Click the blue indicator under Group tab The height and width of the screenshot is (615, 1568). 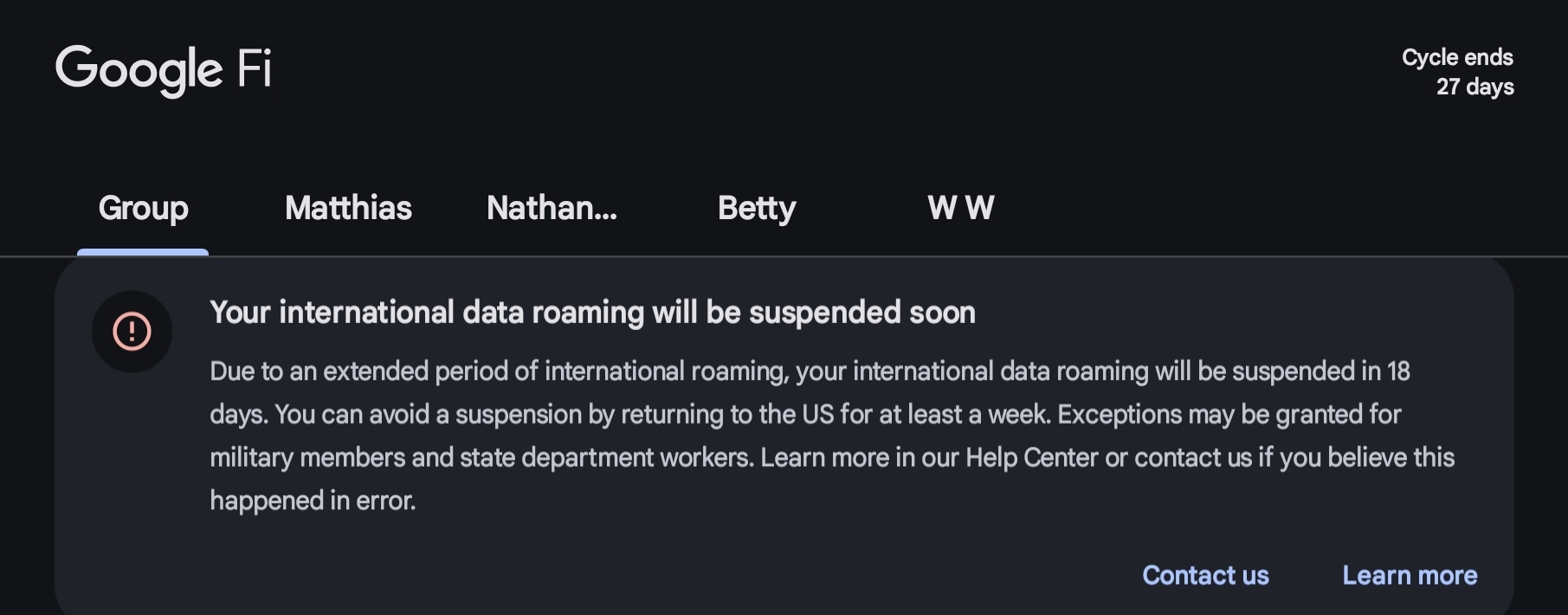point(143,252)
